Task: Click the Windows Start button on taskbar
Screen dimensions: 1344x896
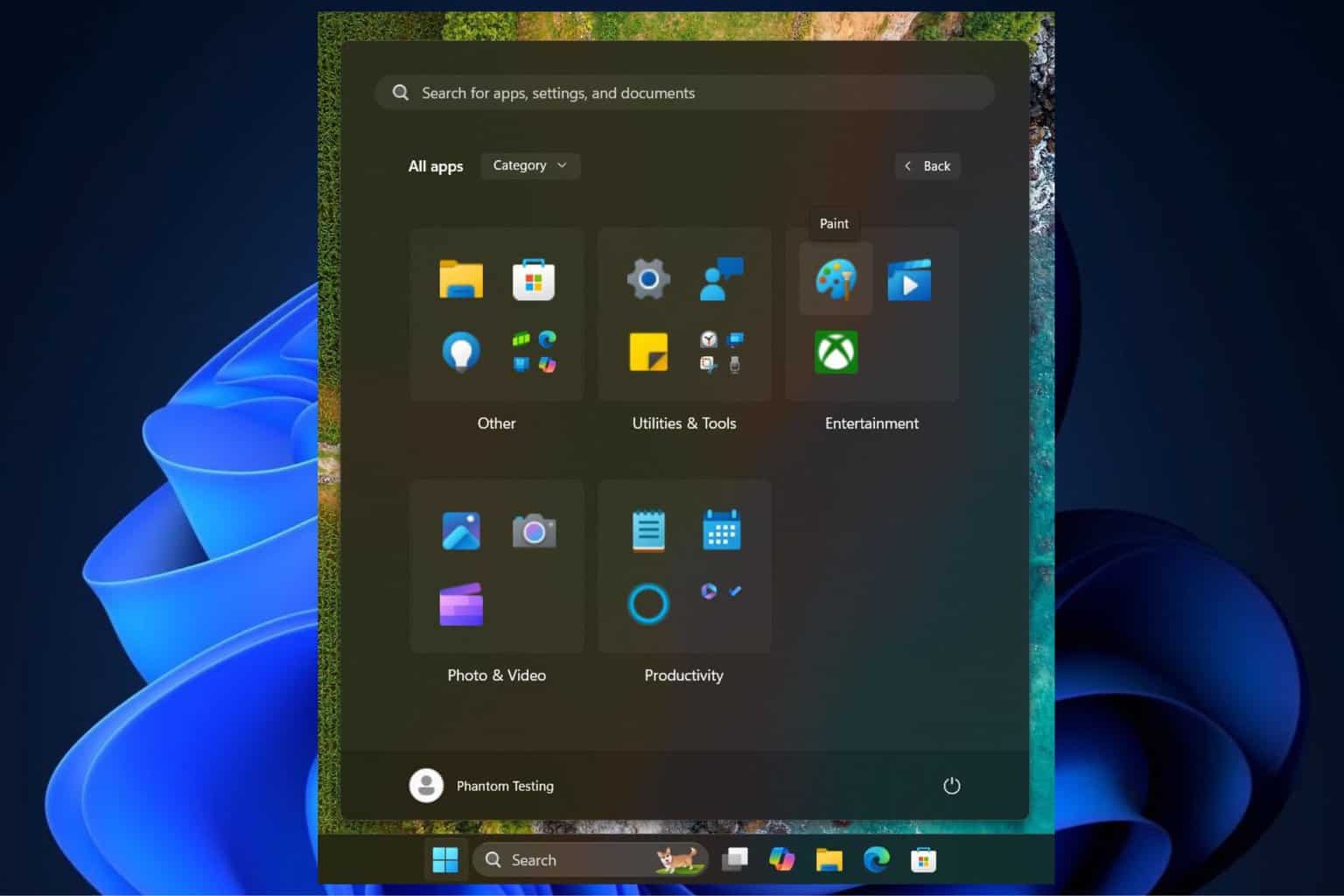Action: click(x=445, y=860)
